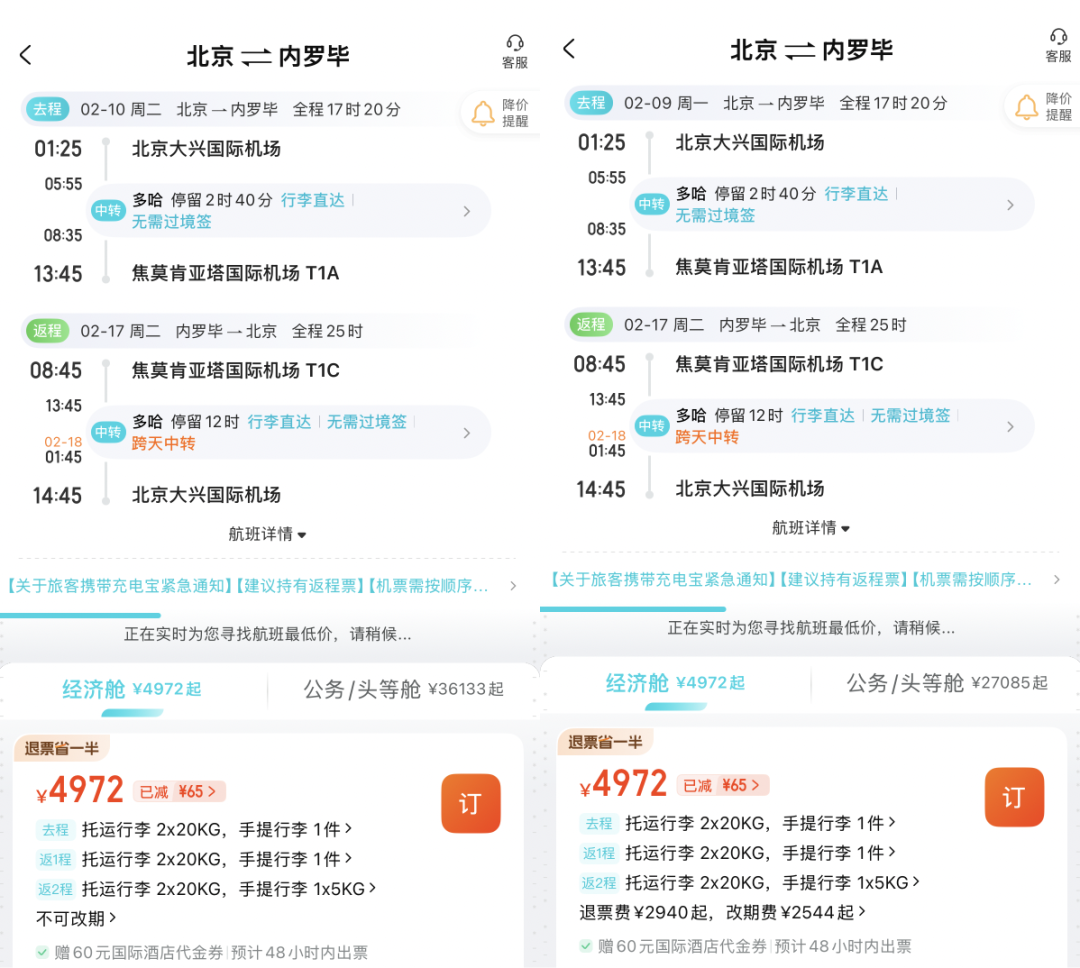Tap the 去程 departure badge for 02-10
The image size is (1080, 968).
[47, 109]
